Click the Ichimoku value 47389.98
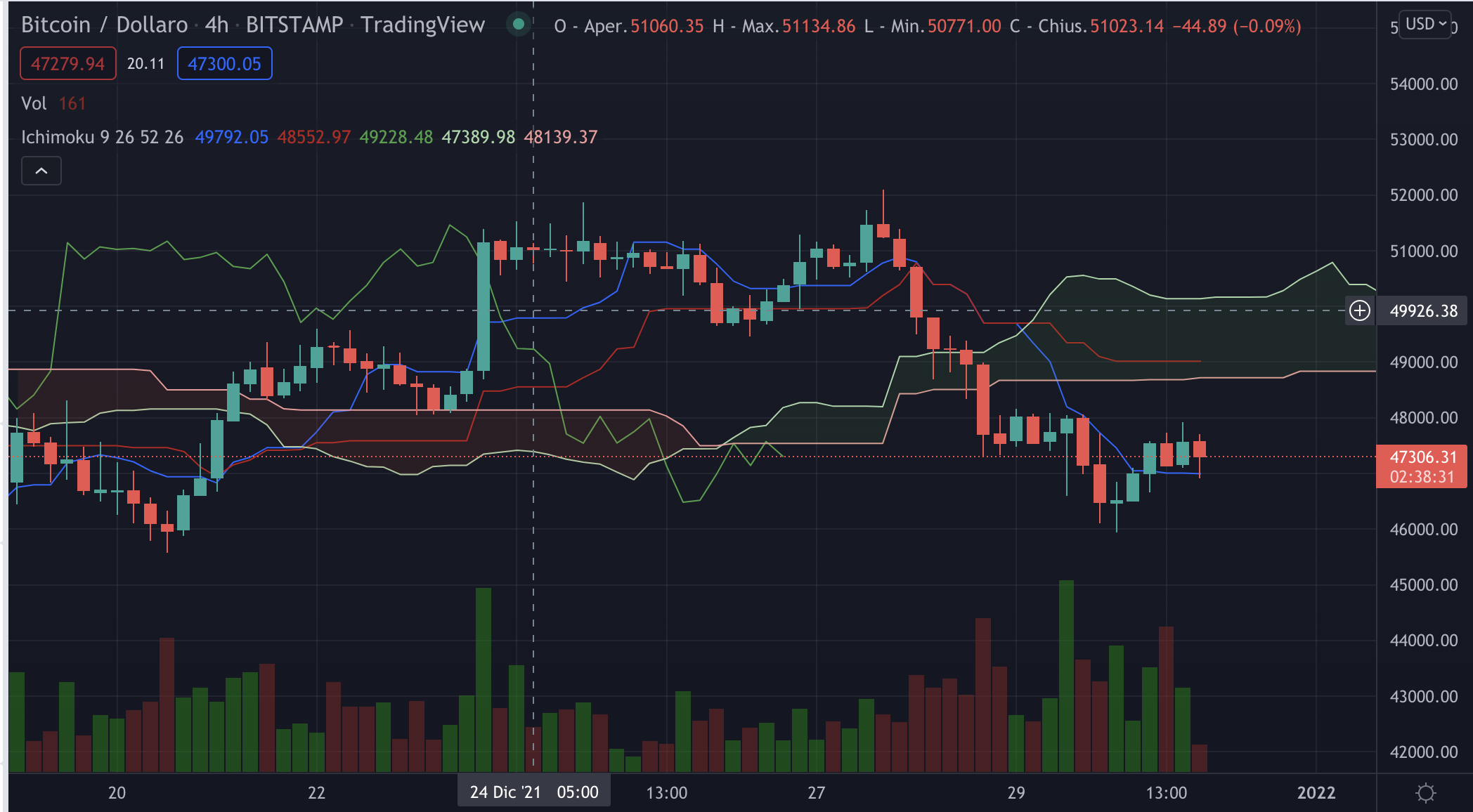Screen dimensions: 1473x812 (479, 137)
